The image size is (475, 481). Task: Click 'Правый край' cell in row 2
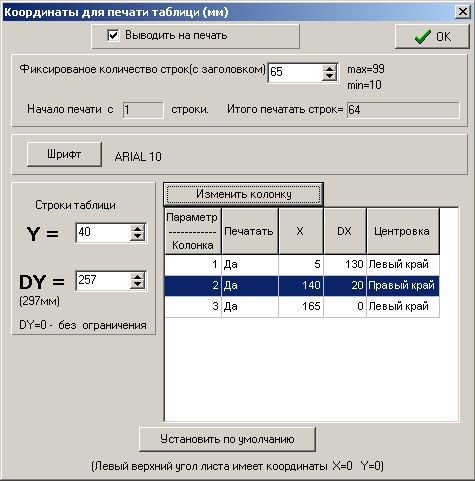pos(403,286)
